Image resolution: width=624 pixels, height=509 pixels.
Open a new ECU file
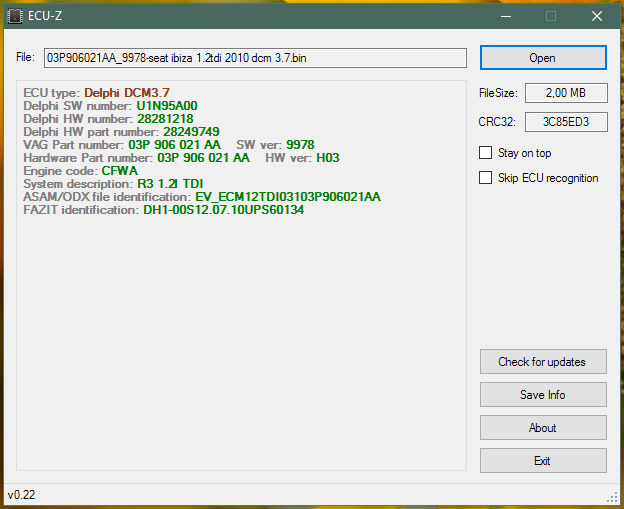click(x=543, y=58)
